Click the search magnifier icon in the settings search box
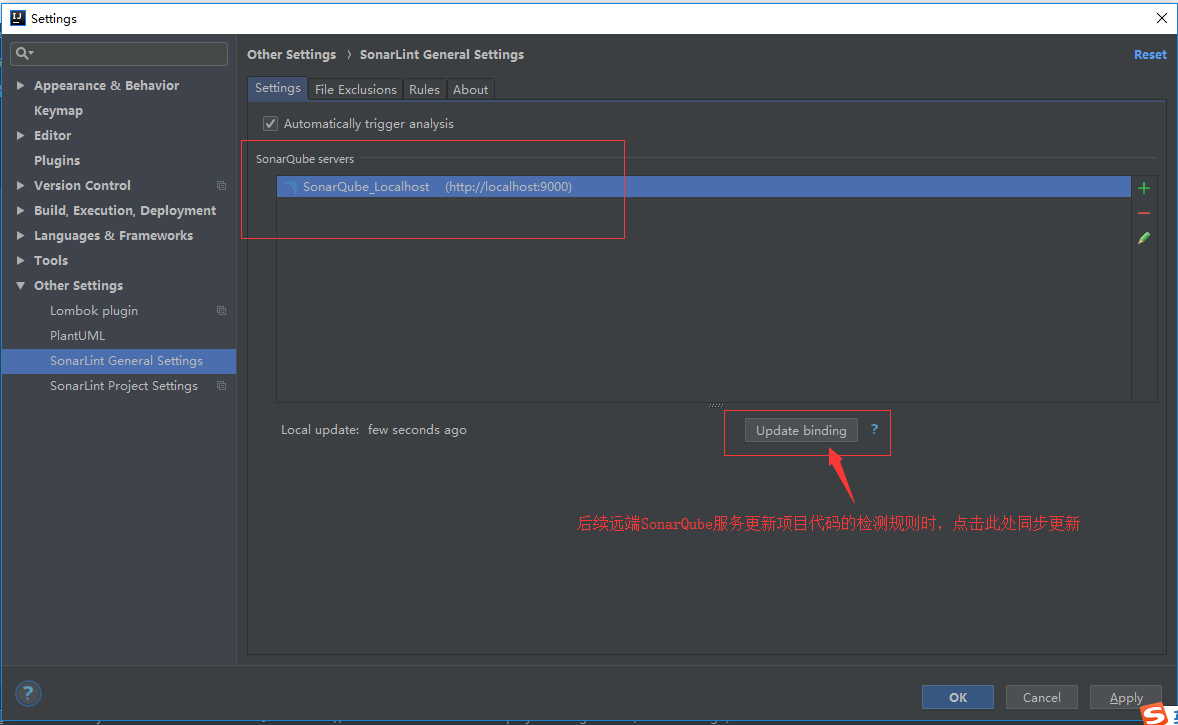The width and height of the screenshot is (1178, 725). point(23,53)
